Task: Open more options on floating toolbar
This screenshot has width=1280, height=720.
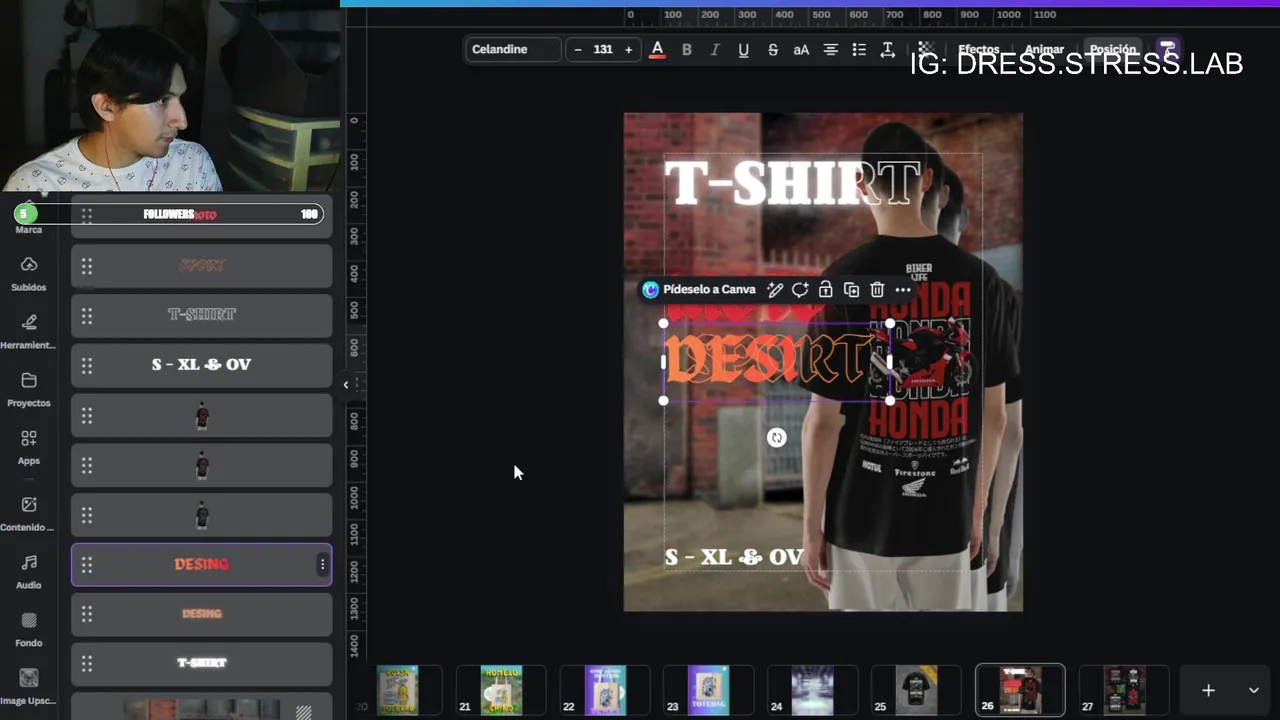Action: (x=903, y=290)
